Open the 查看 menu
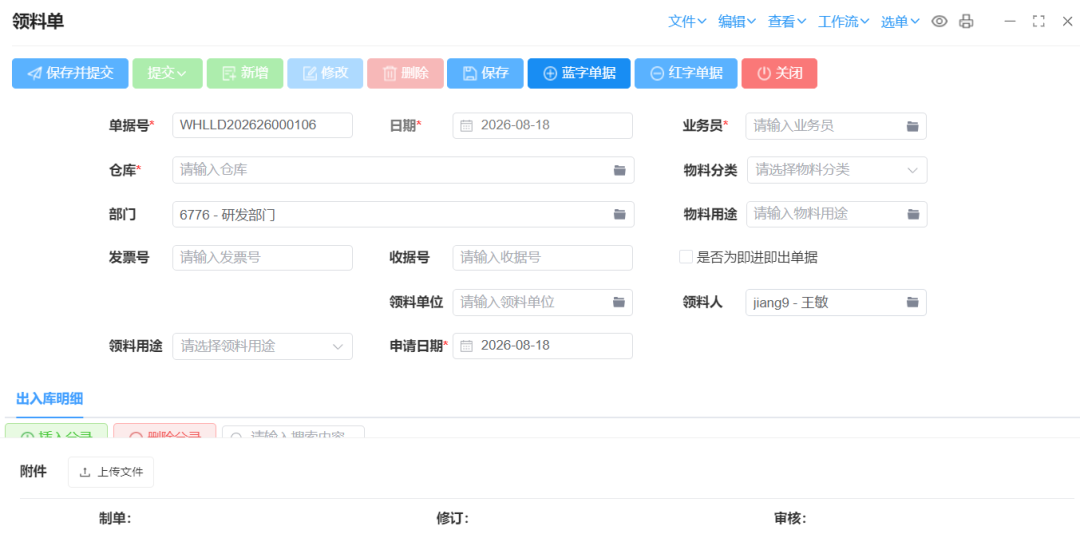This screenshot has width=1080, height=534. pyautogui.click(x=787, y=21)
